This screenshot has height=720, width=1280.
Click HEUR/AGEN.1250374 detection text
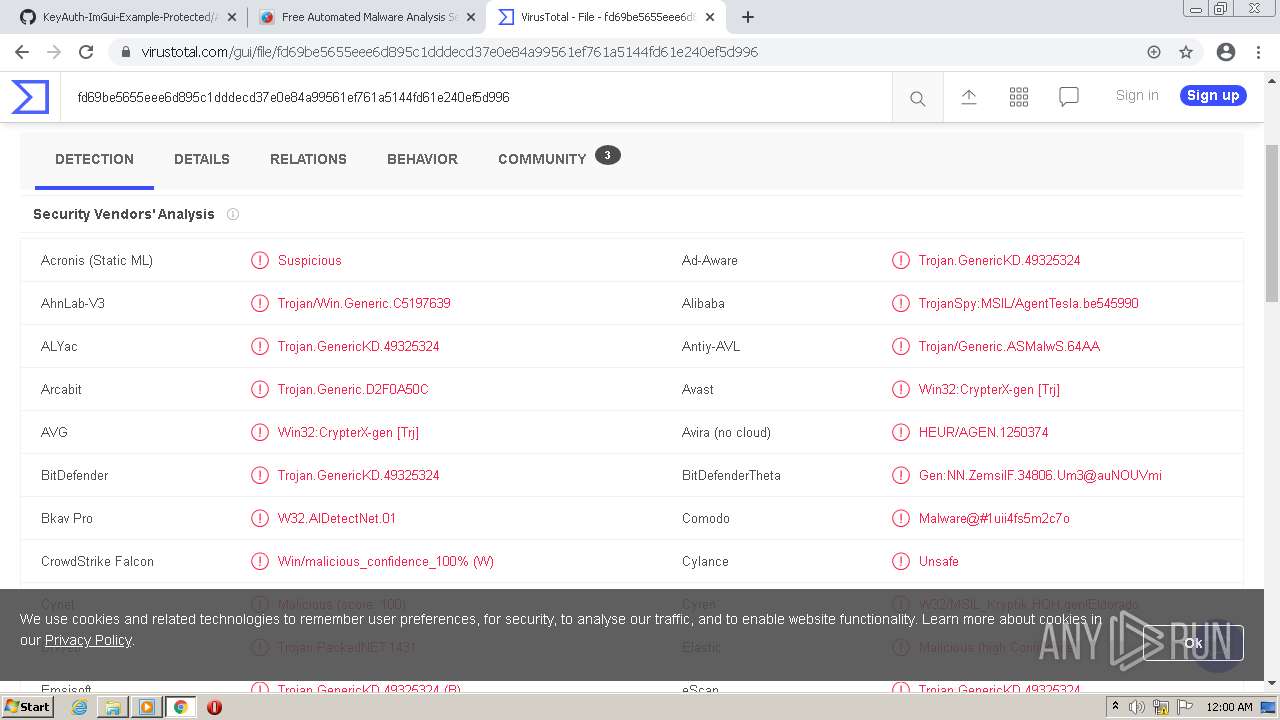[x=983, y=432]
